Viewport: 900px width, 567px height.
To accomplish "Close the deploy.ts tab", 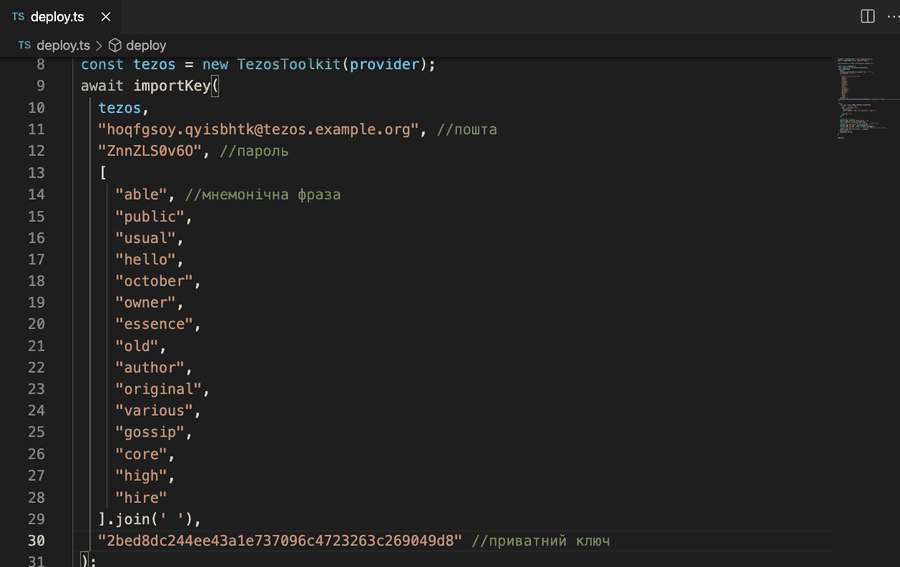I will coord(105,17).
